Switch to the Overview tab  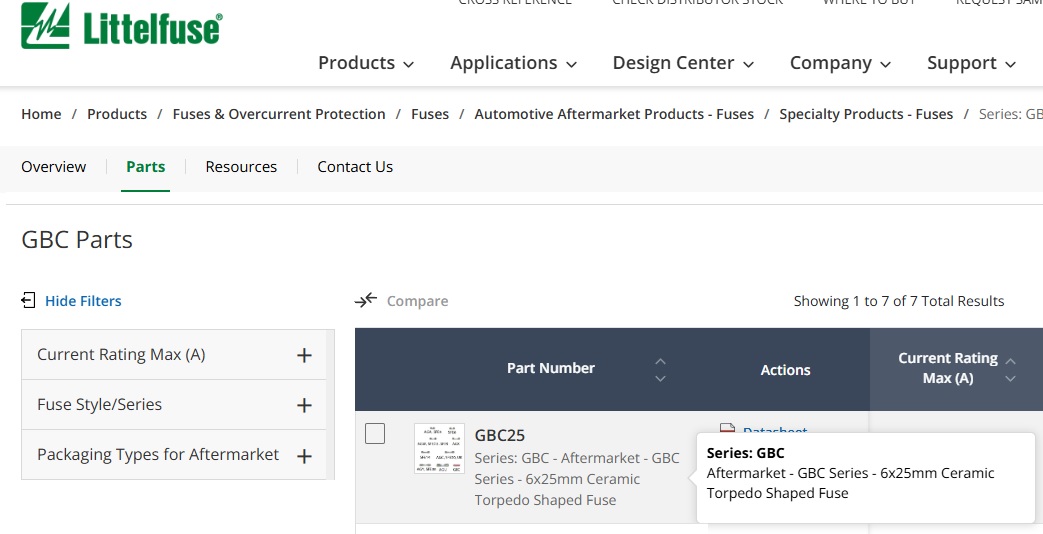tap(54, 167)
